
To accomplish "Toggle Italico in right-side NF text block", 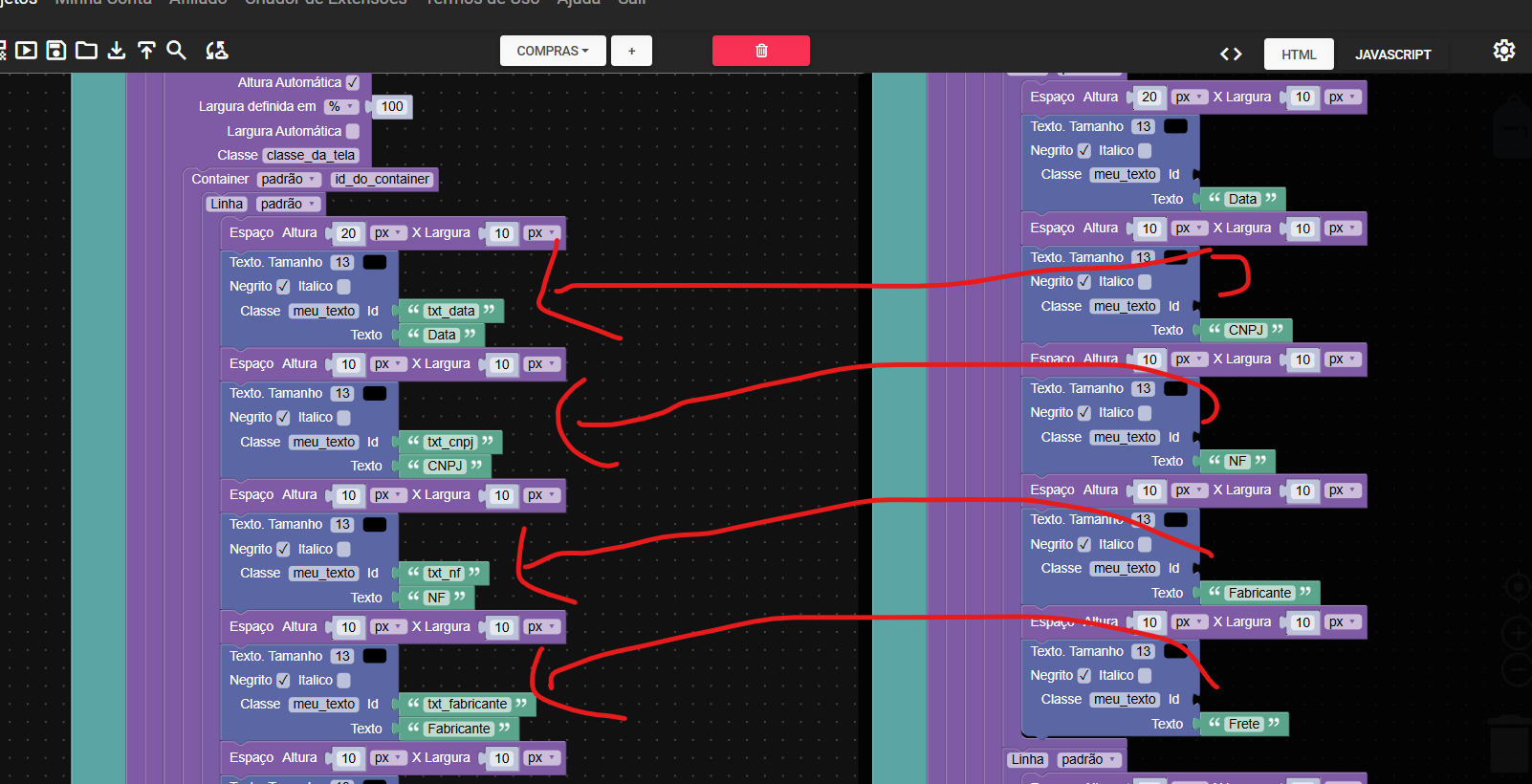I will pyautogui.click(x=1145, y=413).
